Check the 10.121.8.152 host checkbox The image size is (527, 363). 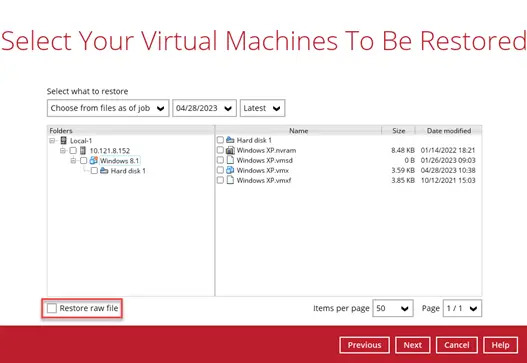(73, 151)
